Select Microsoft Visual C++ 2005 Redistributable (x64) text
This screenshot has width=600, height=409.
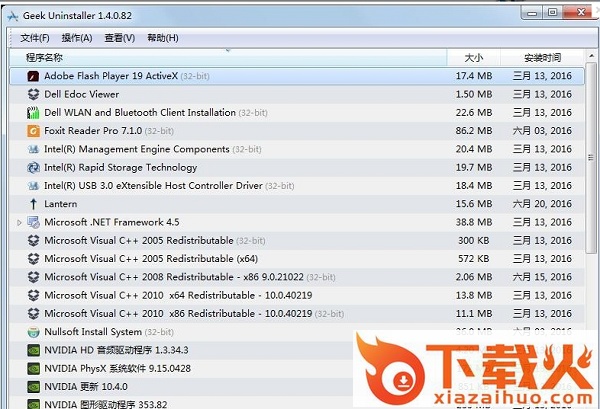click(151, 259)
